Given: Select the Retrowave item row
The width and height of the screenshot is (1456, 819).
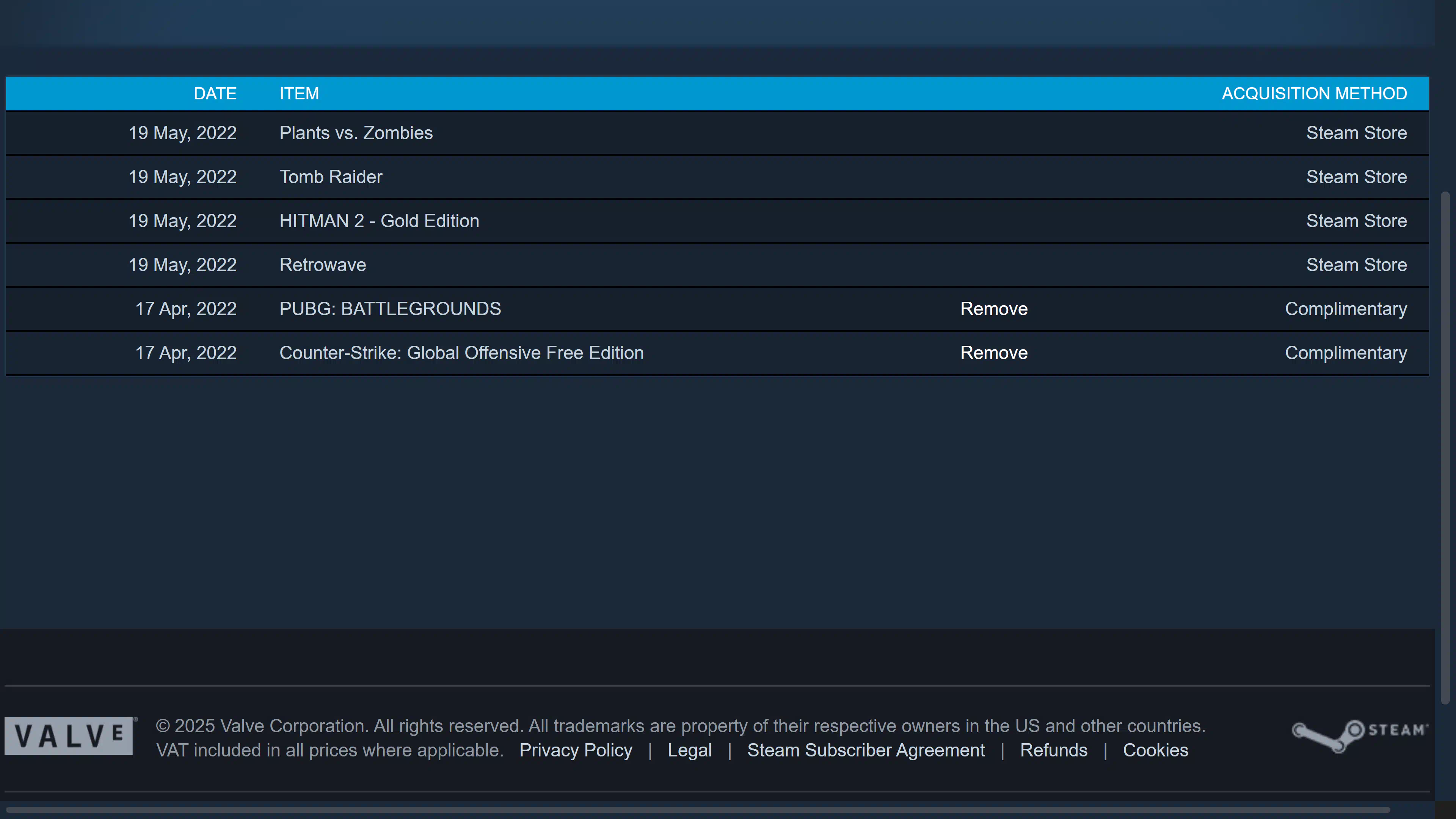Looking at the screenshot, I should (x=323, y=265).
